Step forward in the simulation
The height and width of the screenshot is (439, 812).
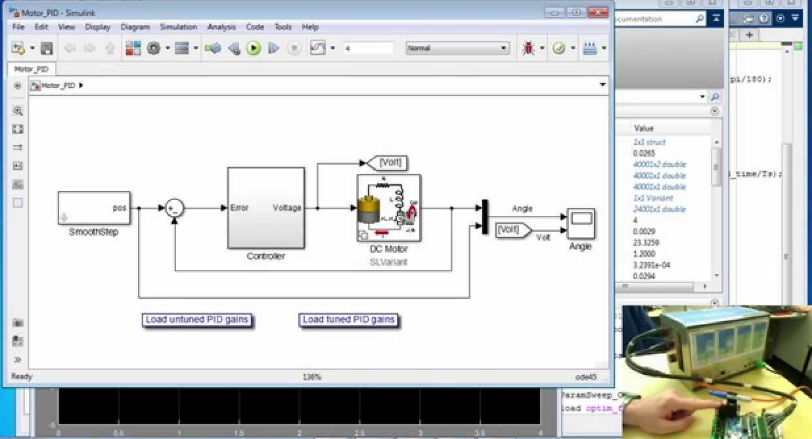[x=273, y=48]
